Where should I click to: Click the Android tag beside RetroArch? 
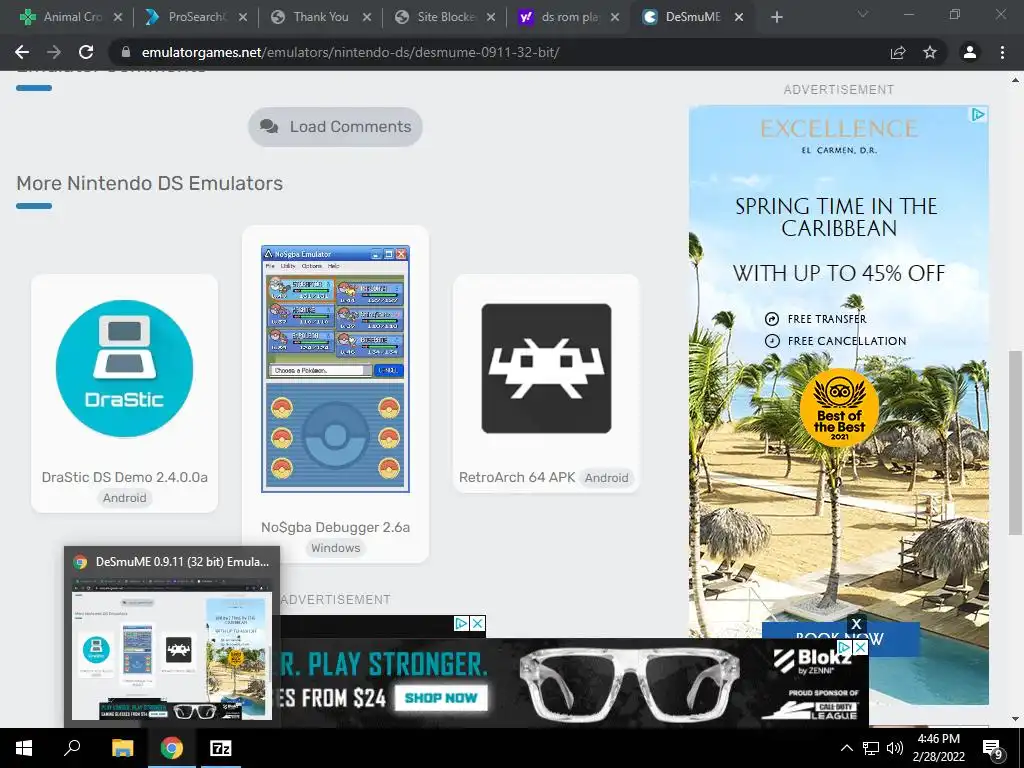(x=606, y=478)
